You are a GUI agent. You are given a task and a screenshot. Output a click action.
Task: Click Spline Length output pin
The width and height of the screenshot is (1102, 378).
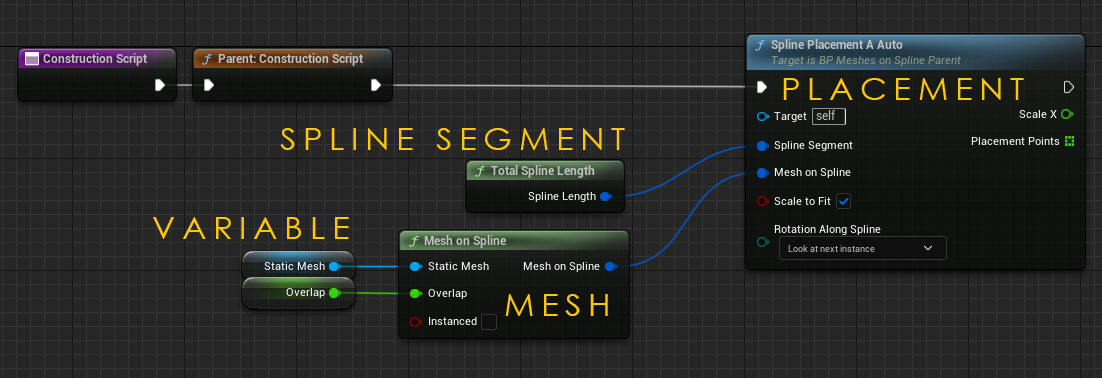point(605,197)
